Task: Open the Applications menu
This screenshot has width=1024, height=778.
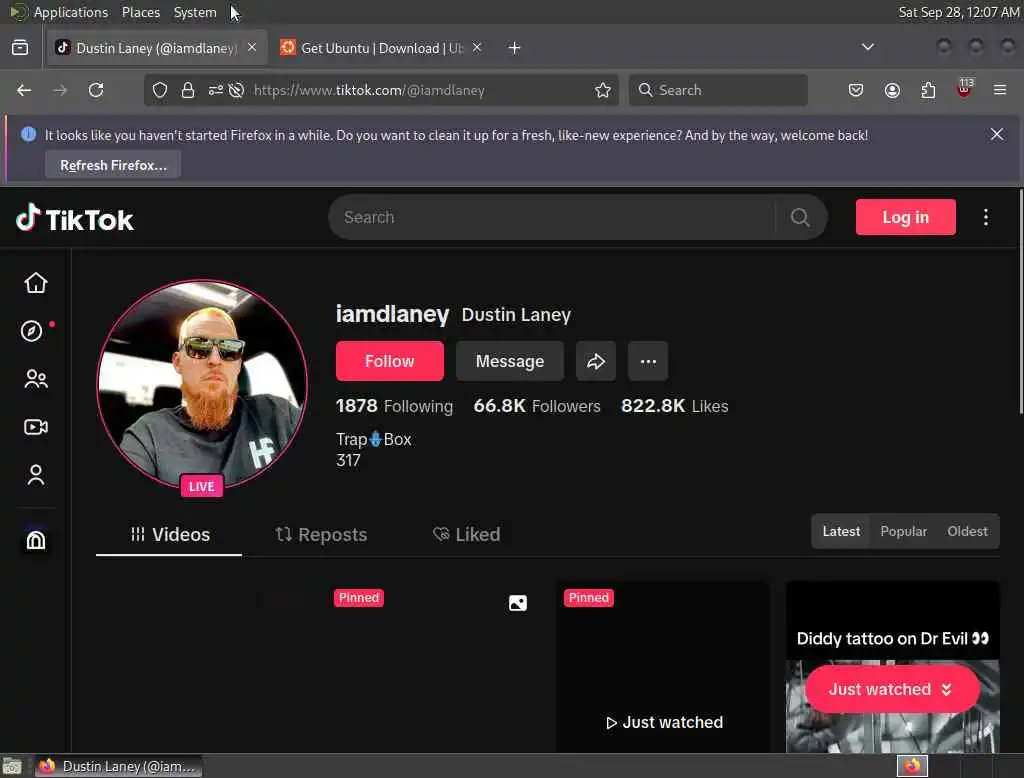Action: coord(71,12)
